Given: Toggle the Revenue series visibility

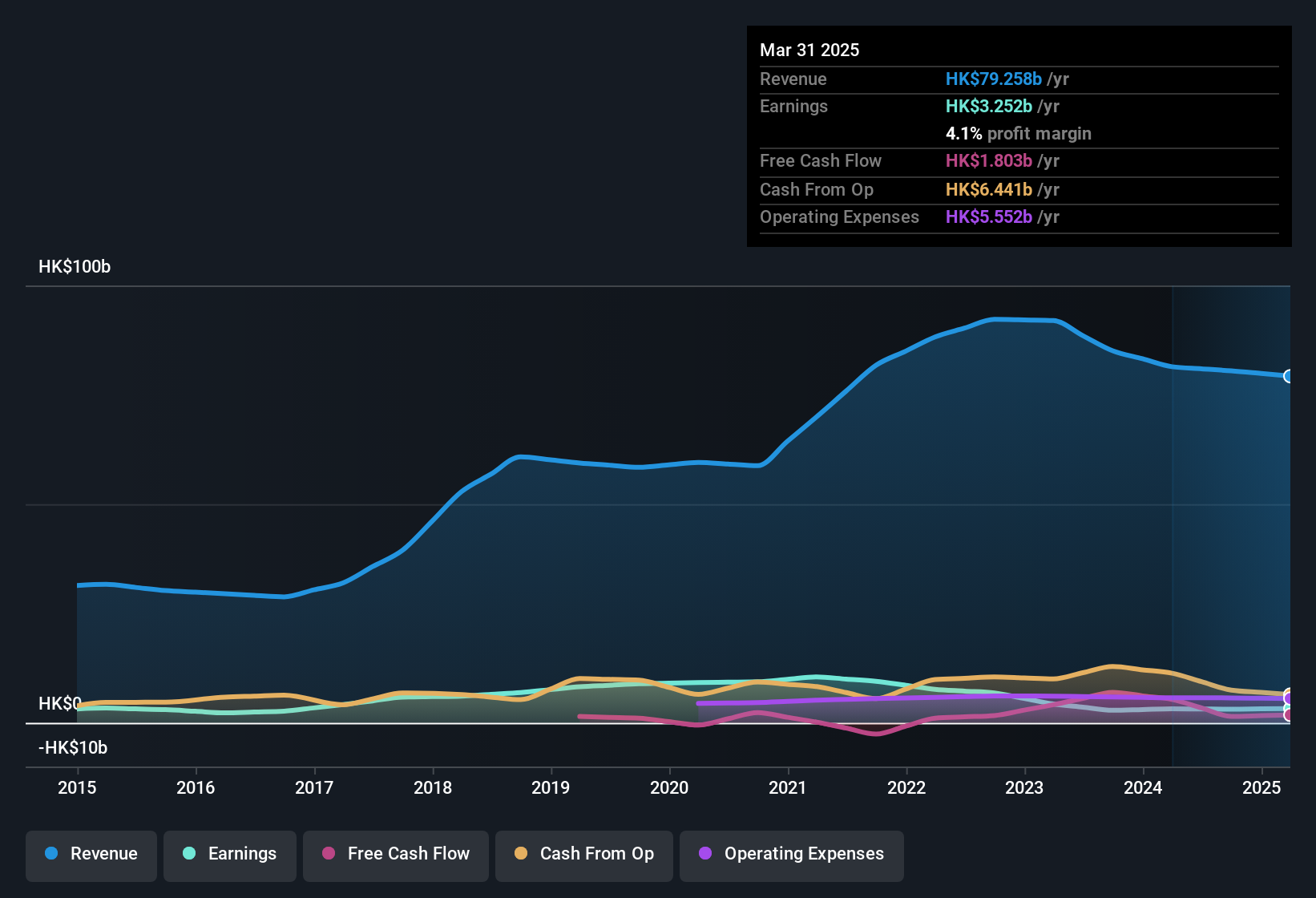Looking at the screenshot, I should [x=91, y=854].
